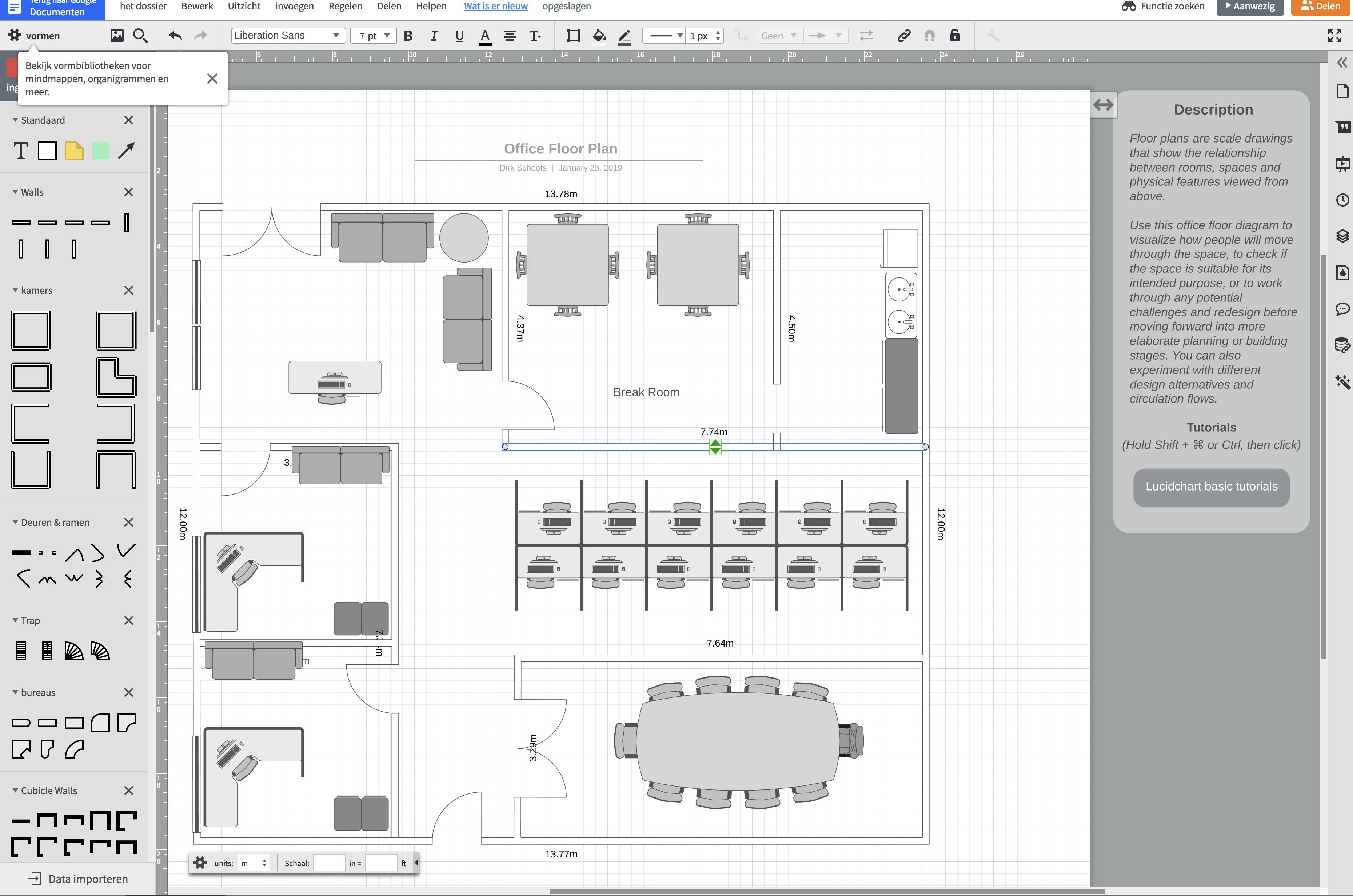Toggle bold text formatting
Image resolution: width=1353 pixels, height=896 pixels.
point(408,35)
